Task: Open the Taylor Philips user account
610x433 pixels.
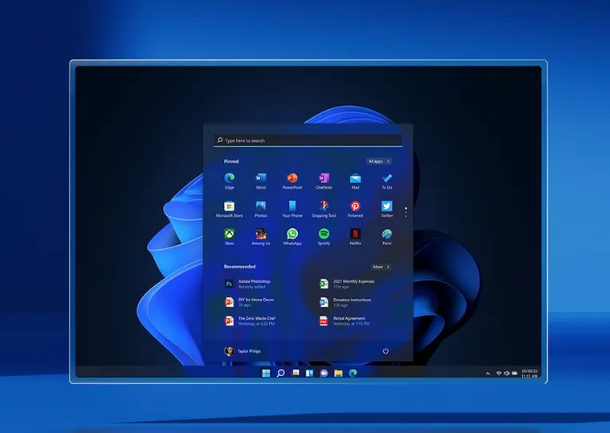Action: (x=243, y=351)
